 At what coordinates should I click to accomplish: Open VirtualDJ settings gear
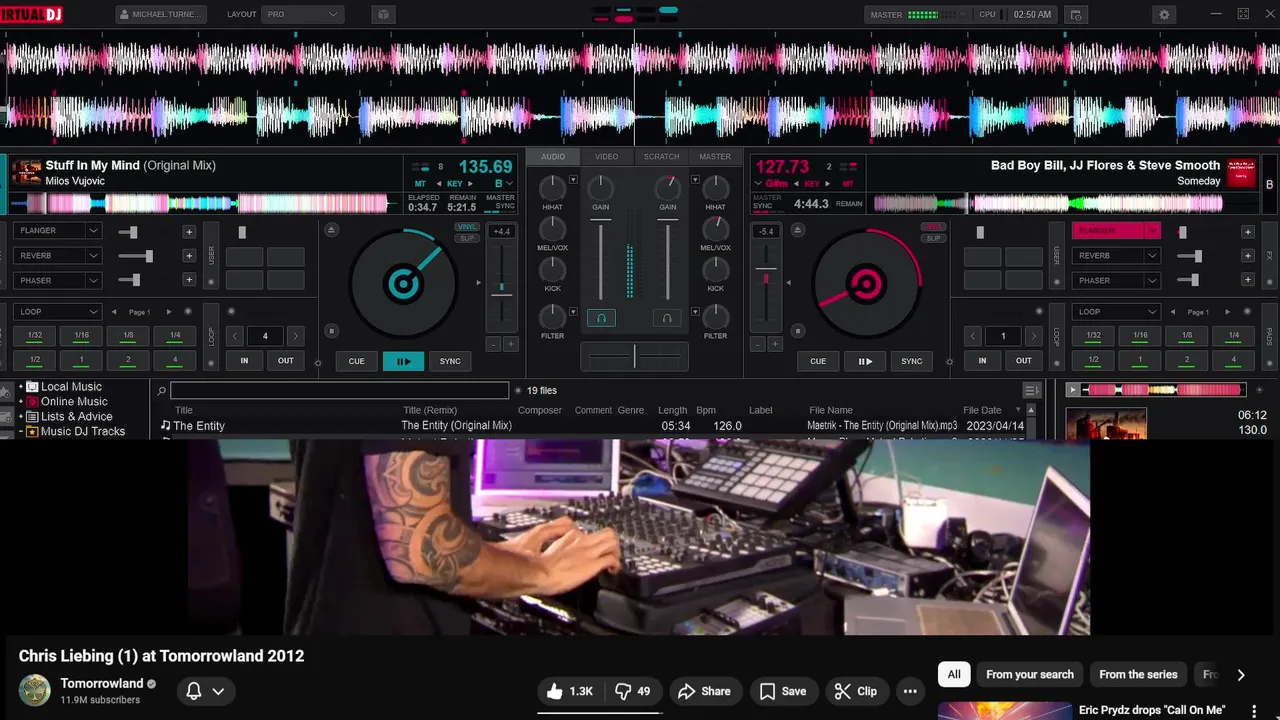1163,15
